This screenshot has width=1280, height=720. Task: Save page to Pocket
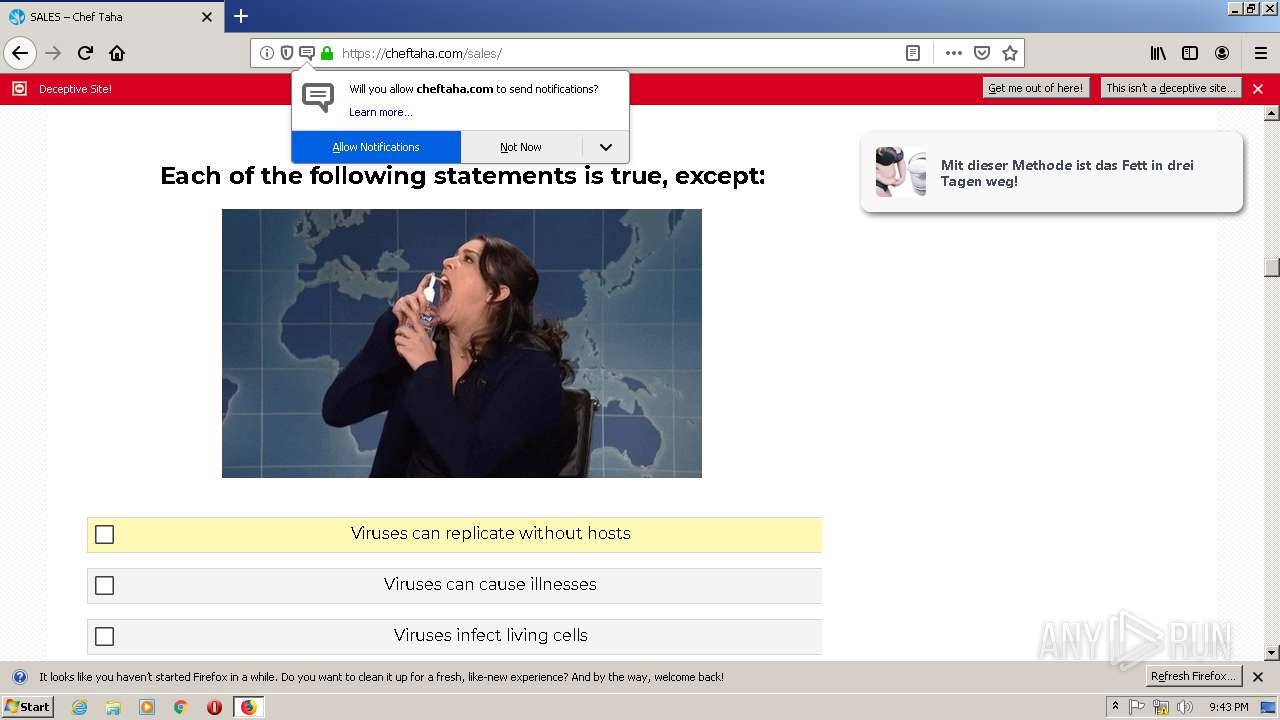coord(982,53)
